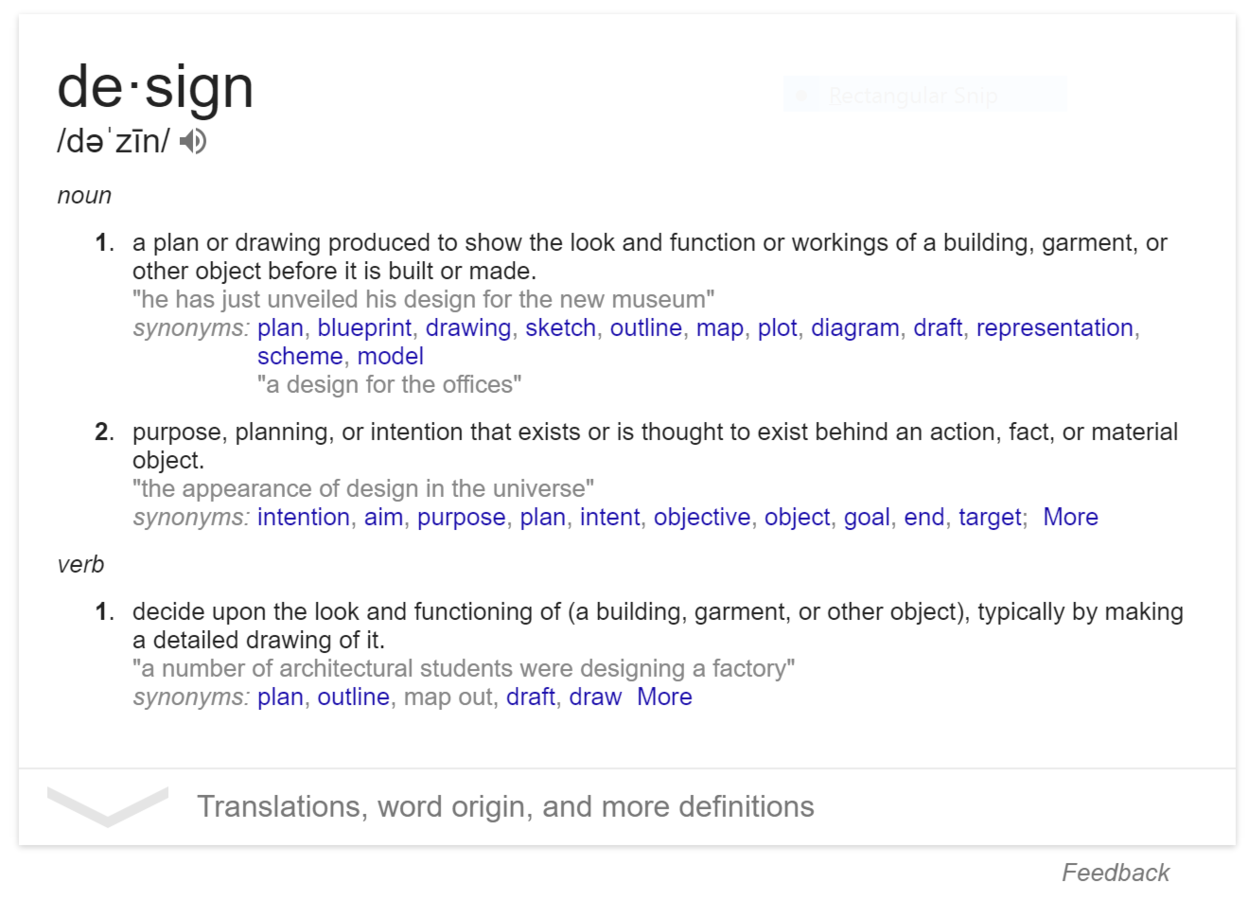This screenshot has height=900, width=1248.
Task: Open synonym 'object'
Action: point(797,517)
